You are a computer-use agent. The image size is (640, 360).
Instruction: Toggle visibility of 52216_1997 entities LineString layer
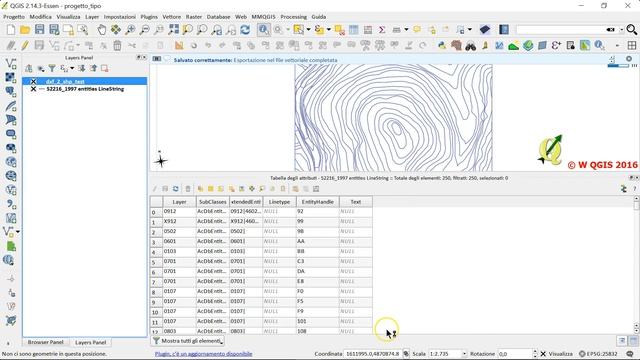click(33, 89)
